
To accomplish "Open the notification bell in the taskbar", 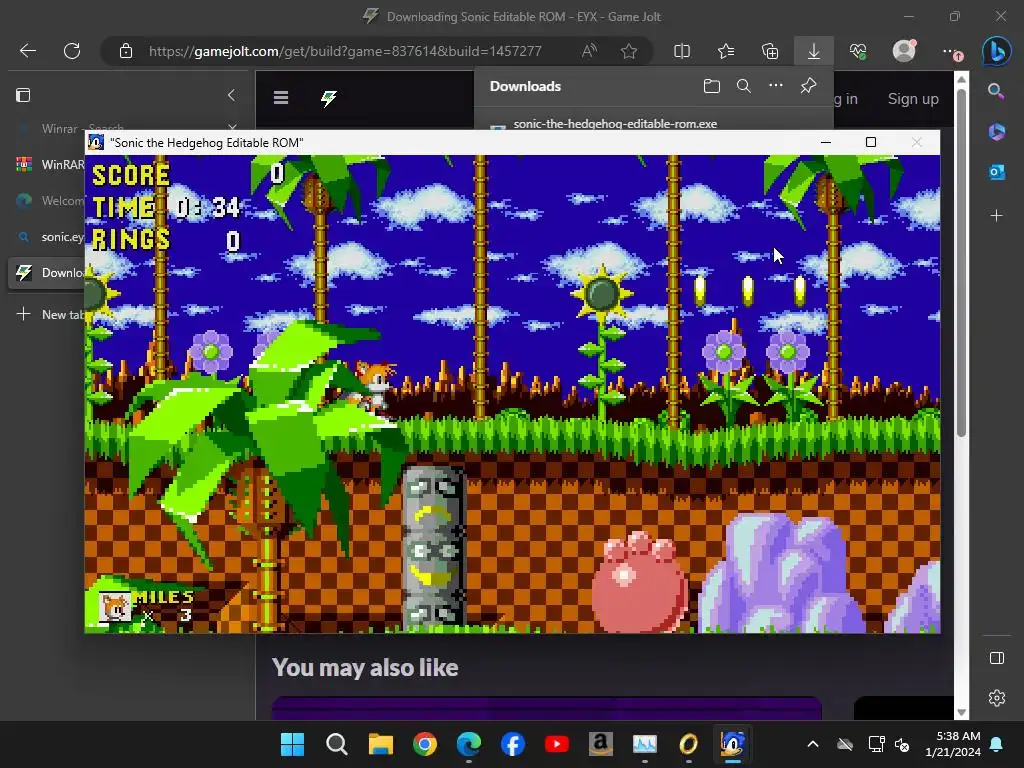I will pos(997,744).
